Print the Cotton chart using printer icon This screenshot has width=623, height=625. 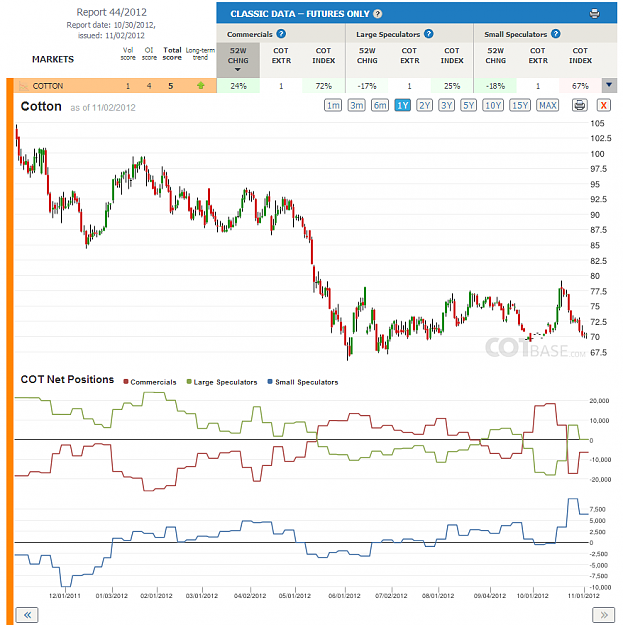click(580, 105)
